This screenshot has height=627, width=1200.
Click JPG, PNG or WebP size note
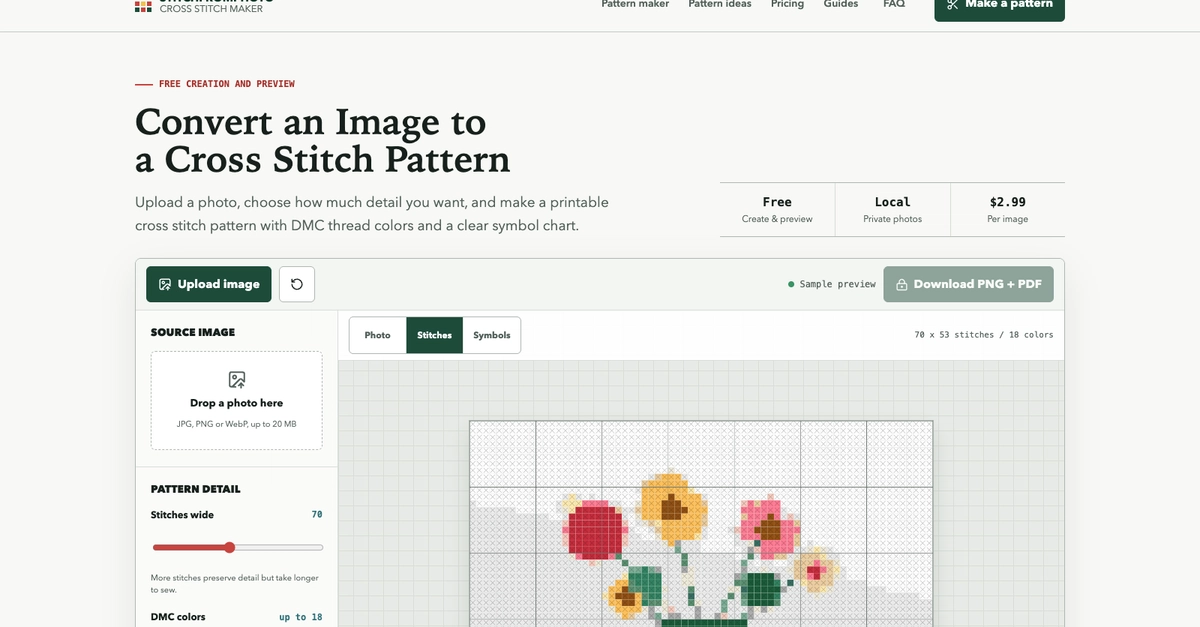tap(237, 424)
